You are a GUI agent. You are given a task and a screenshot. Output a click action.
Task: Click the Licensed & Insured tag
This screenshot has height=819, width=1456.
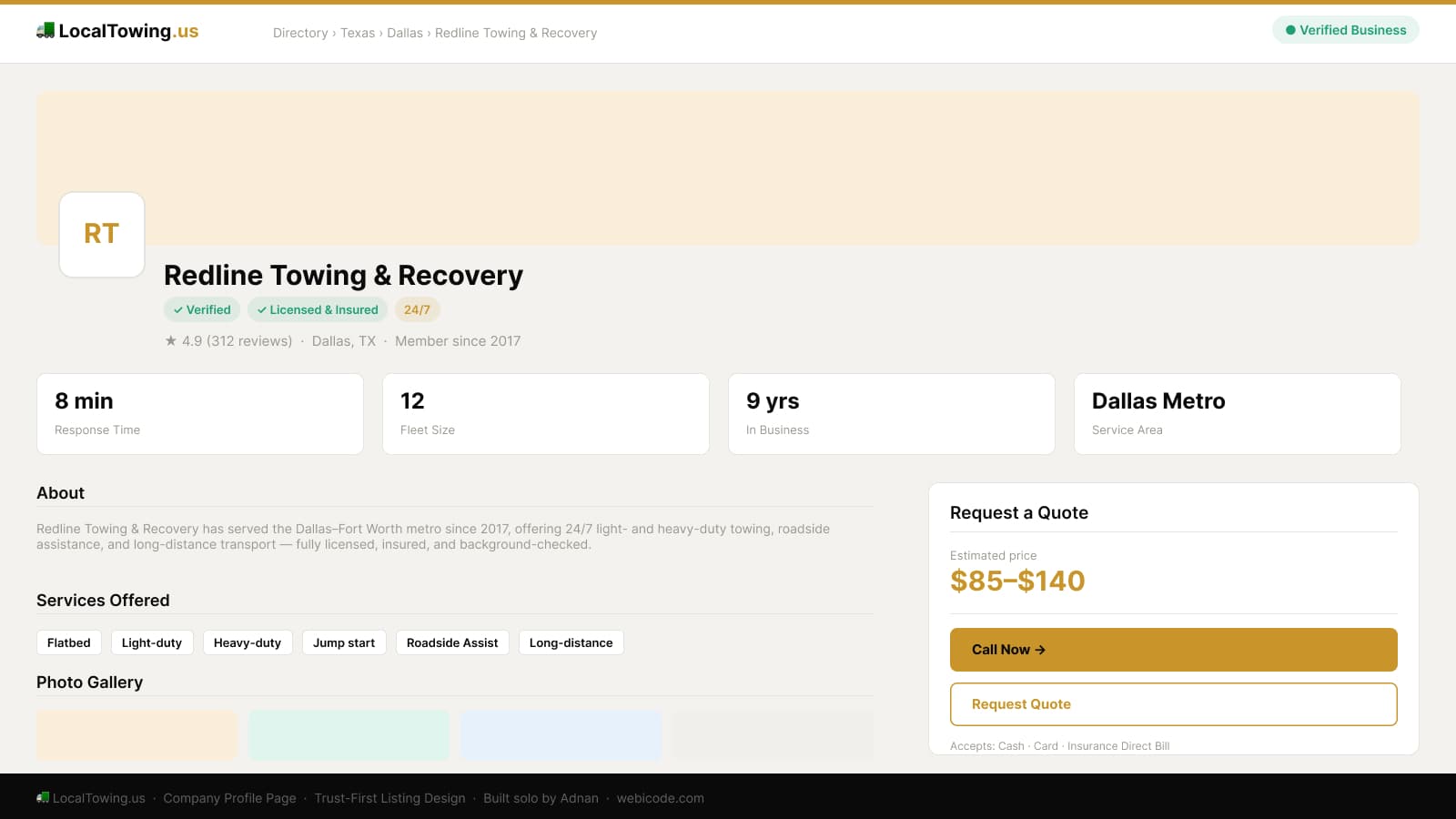318,309
